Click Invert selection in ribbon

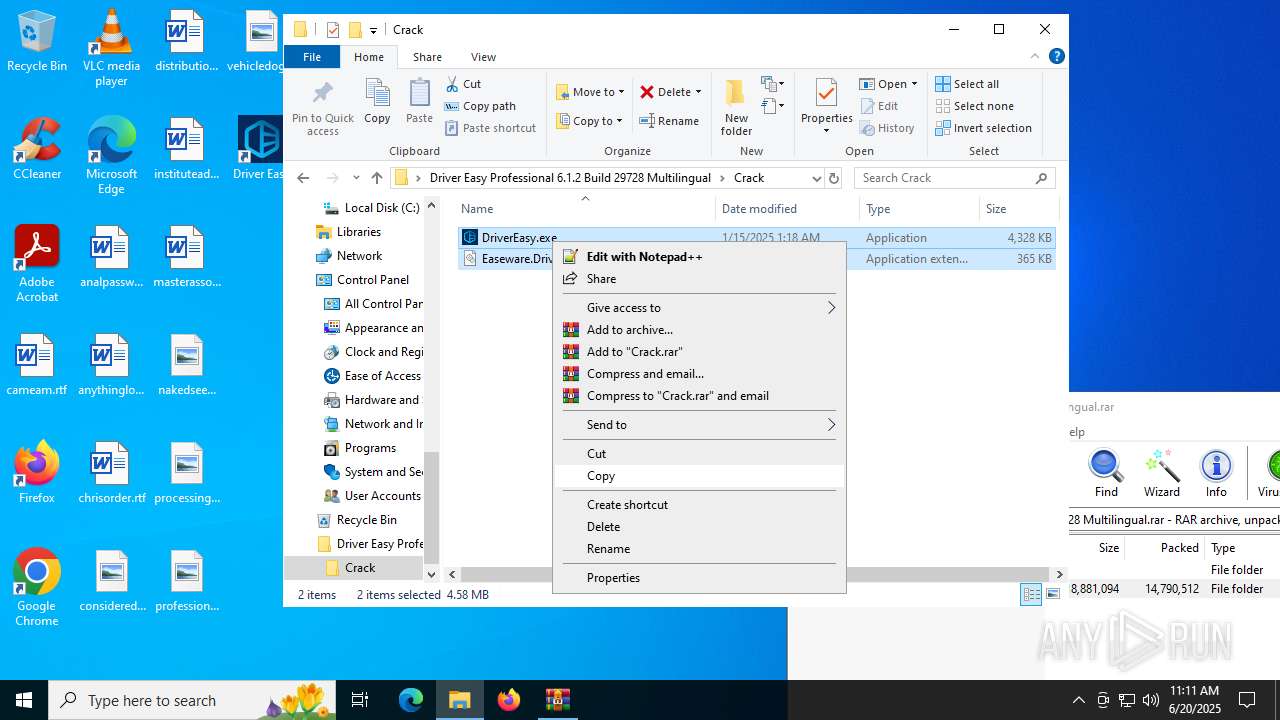tap(983, 128)
